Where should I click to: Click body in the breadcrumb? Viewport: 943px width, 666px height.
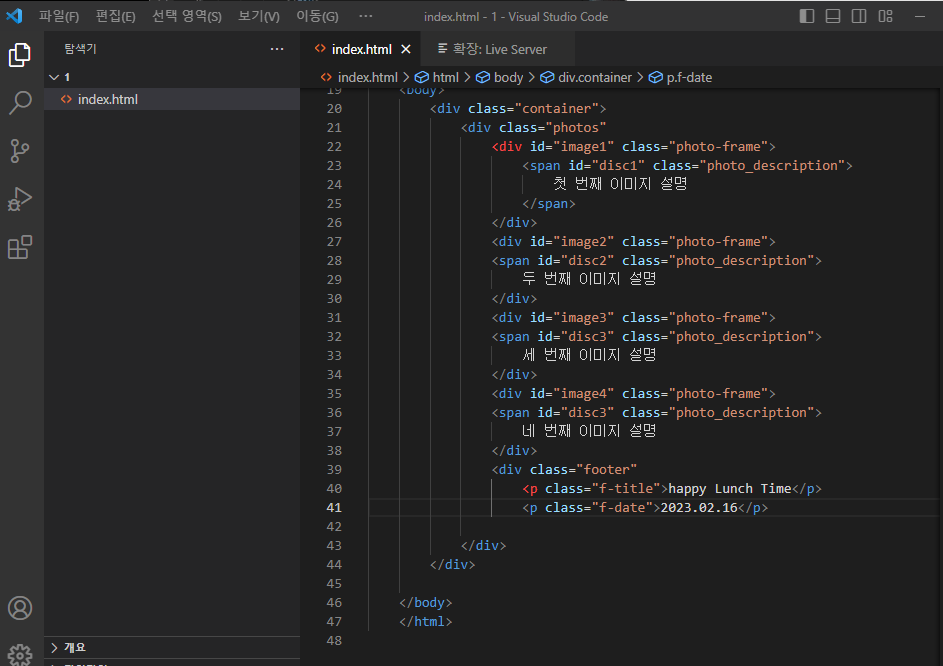[508, 77]
